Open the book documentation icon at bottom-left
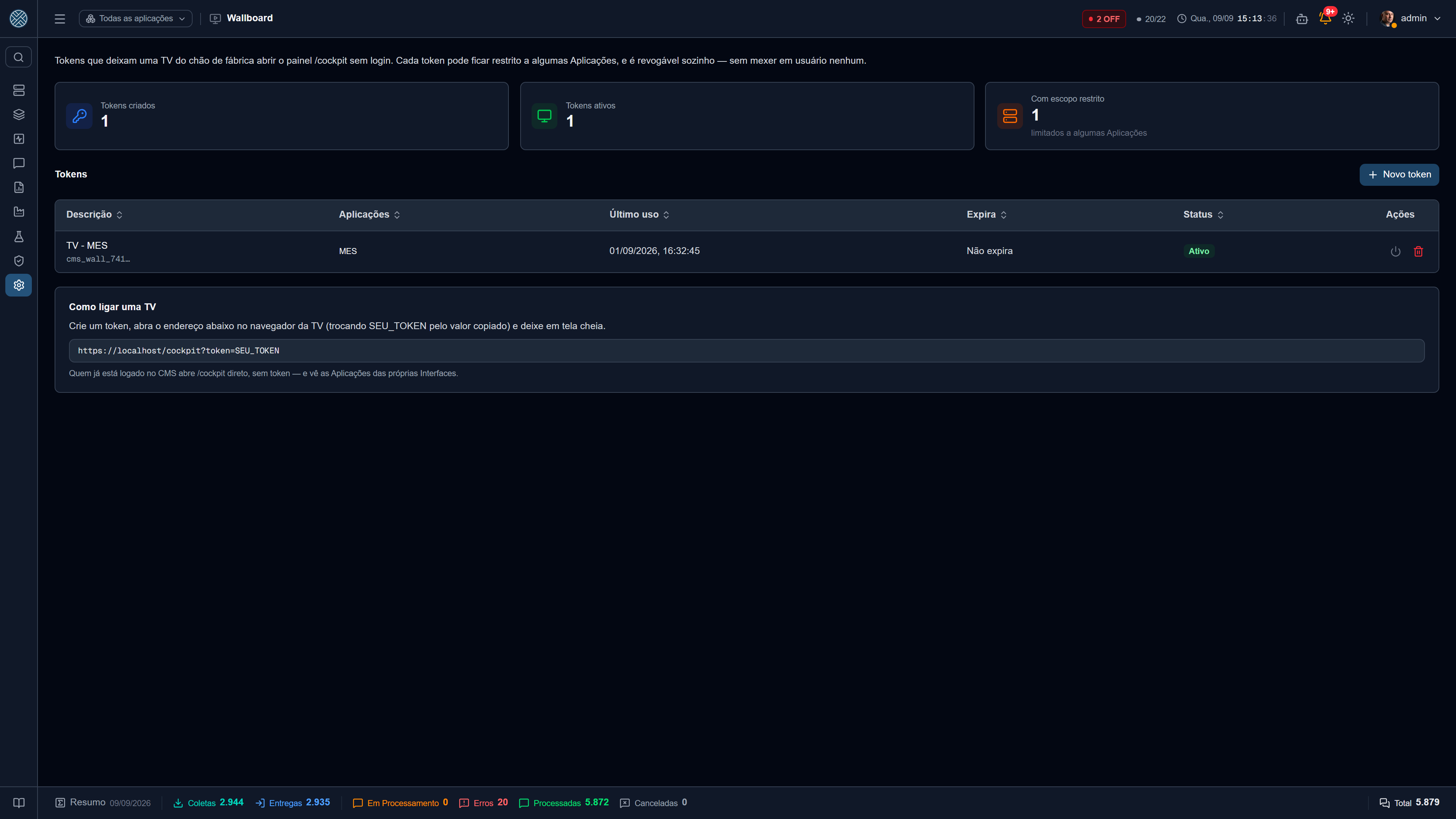 [x=19, y=803]
